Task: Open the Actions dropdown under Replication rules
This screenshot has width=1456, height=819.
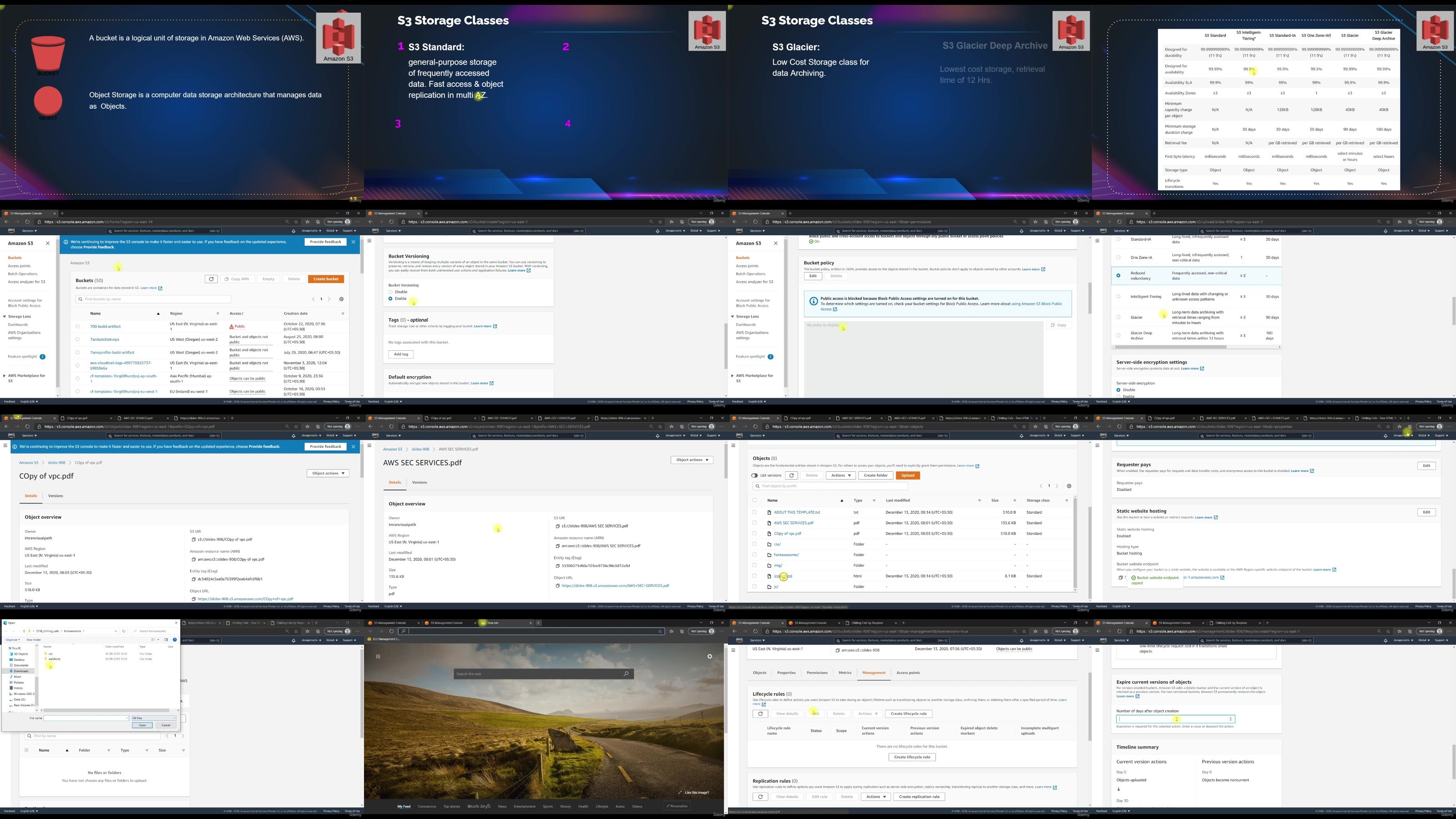Action: tap(875, 796)
